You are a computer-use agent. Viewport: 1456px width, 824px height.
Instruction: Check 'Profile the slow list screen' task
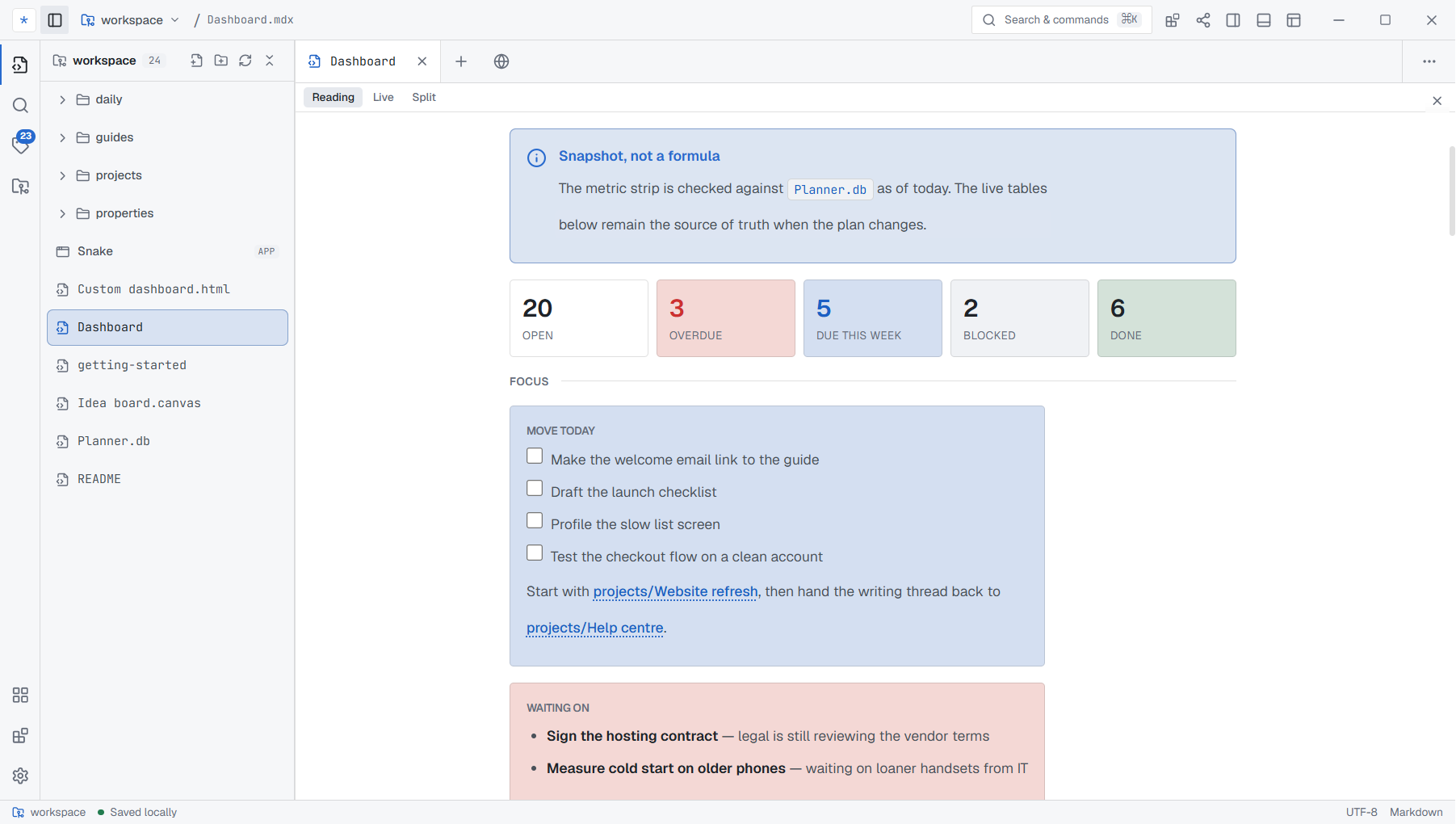click(x=535, y=521)
